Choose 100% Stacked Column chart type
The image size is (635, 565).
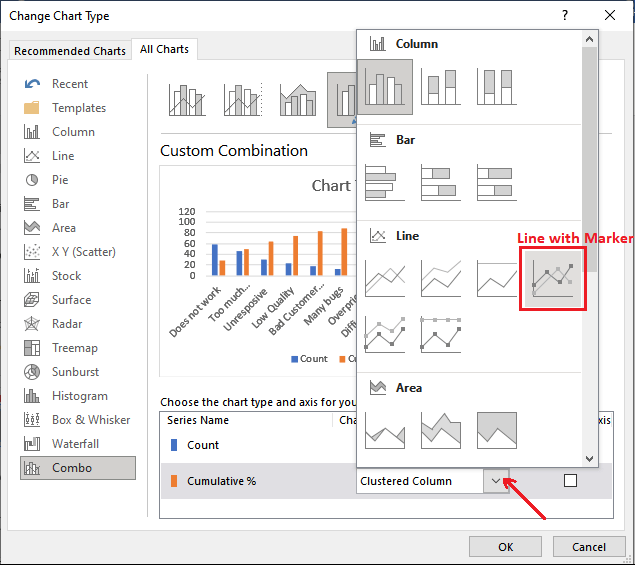pos(496,87)
